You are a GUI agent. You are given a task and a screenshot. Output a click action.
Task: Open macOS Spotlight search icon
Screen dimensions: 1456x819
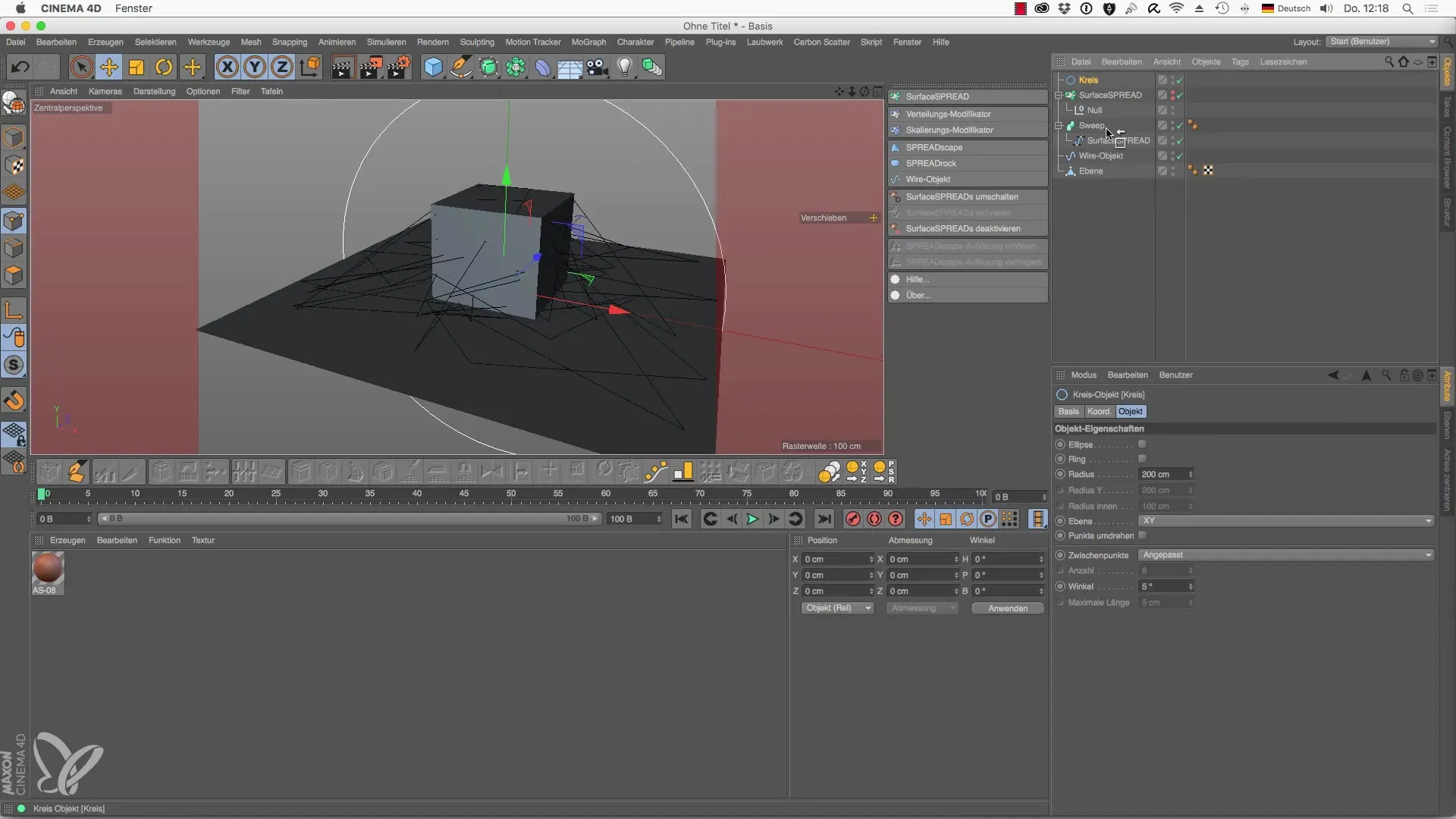point(1407,8)
